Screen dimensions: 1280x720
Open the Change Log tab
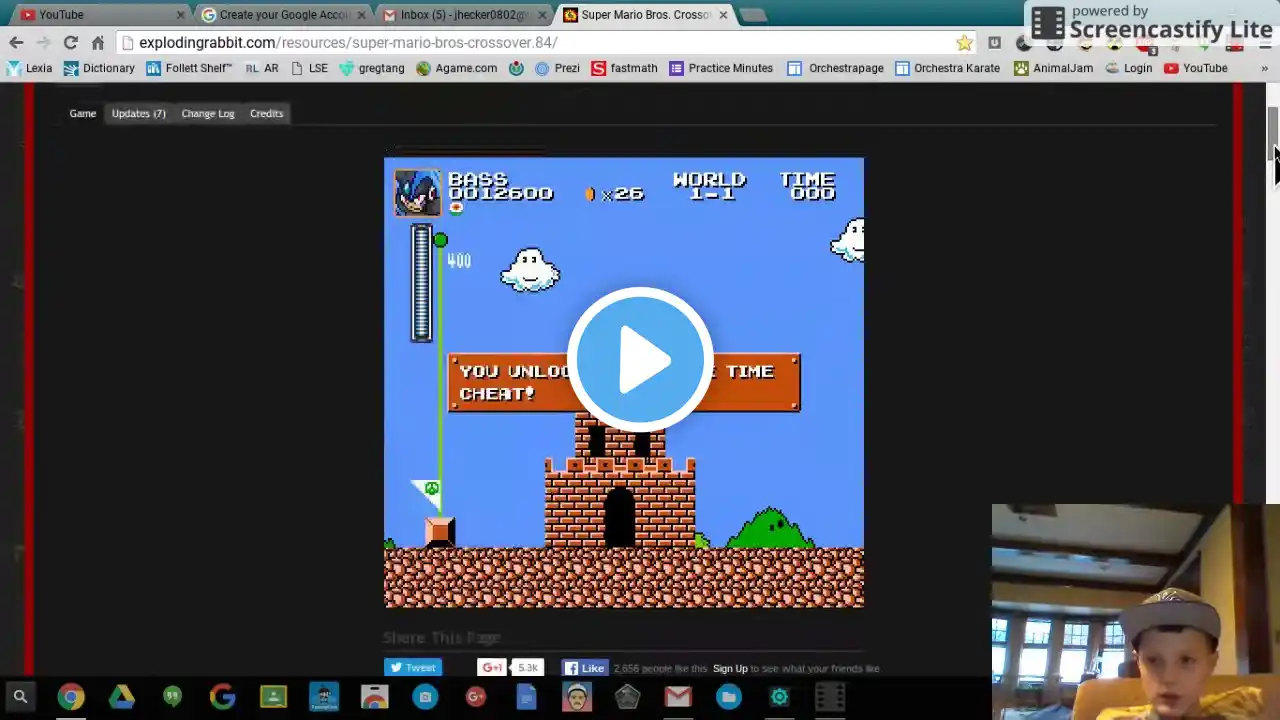(x=208, y=113)
